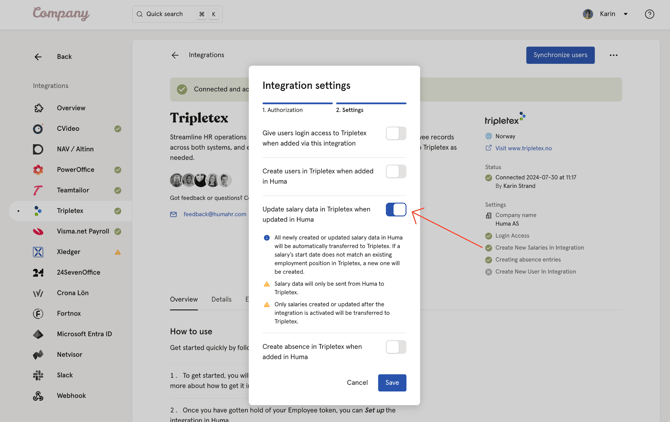Open Overview puzzle icon in sidebar
The image size is (670, 422).
tap(38, 108)
